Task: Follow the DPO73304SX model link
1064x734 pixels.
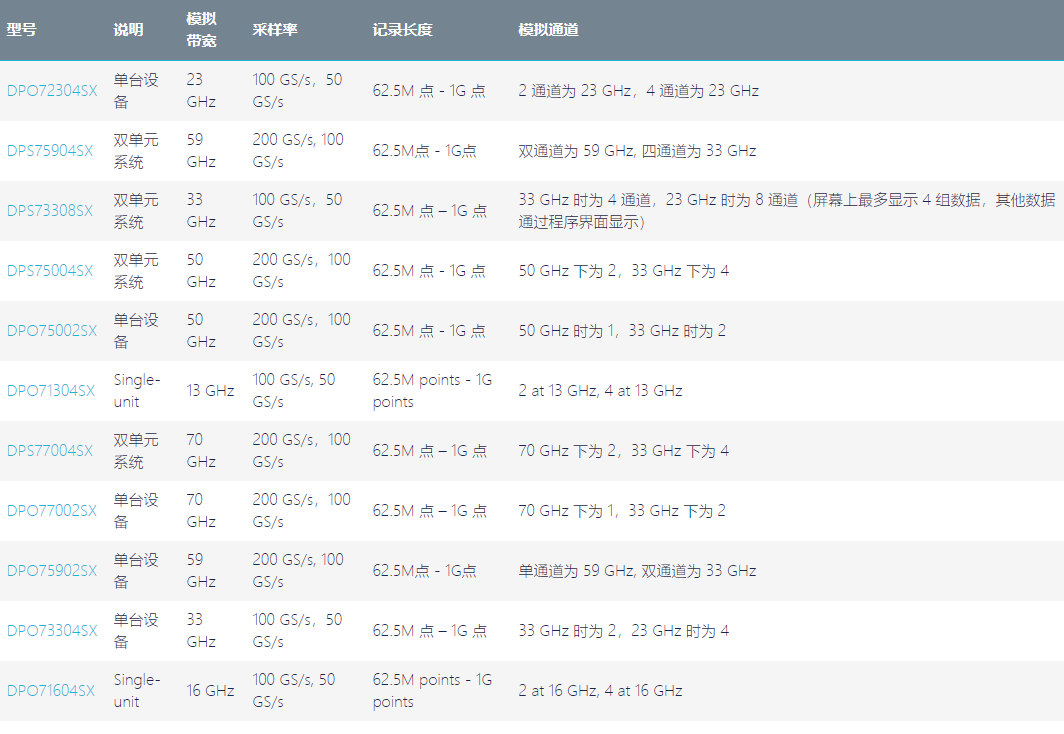Action: pyautogui.click(x=52, y=631)
